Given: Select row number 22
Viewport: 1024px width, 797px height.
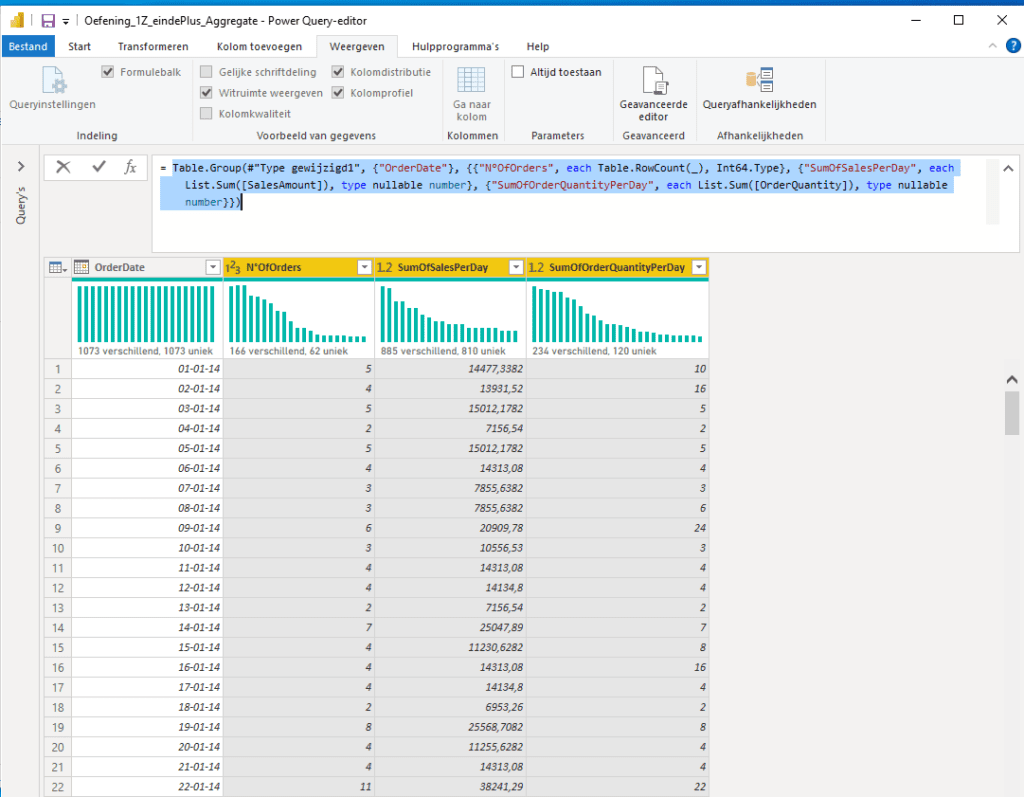Looking at the screenshot, I should 57,787.
